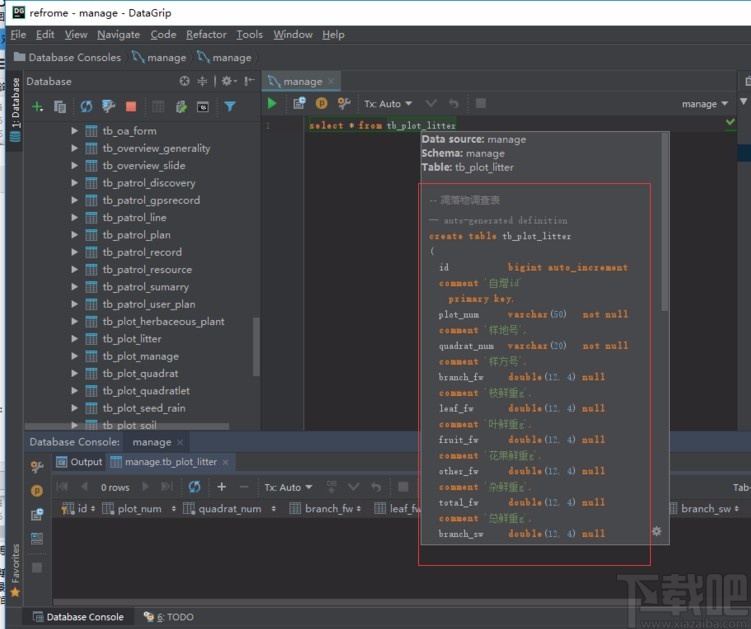
Task: Open the TODO tool window
Action: [167, 617]
